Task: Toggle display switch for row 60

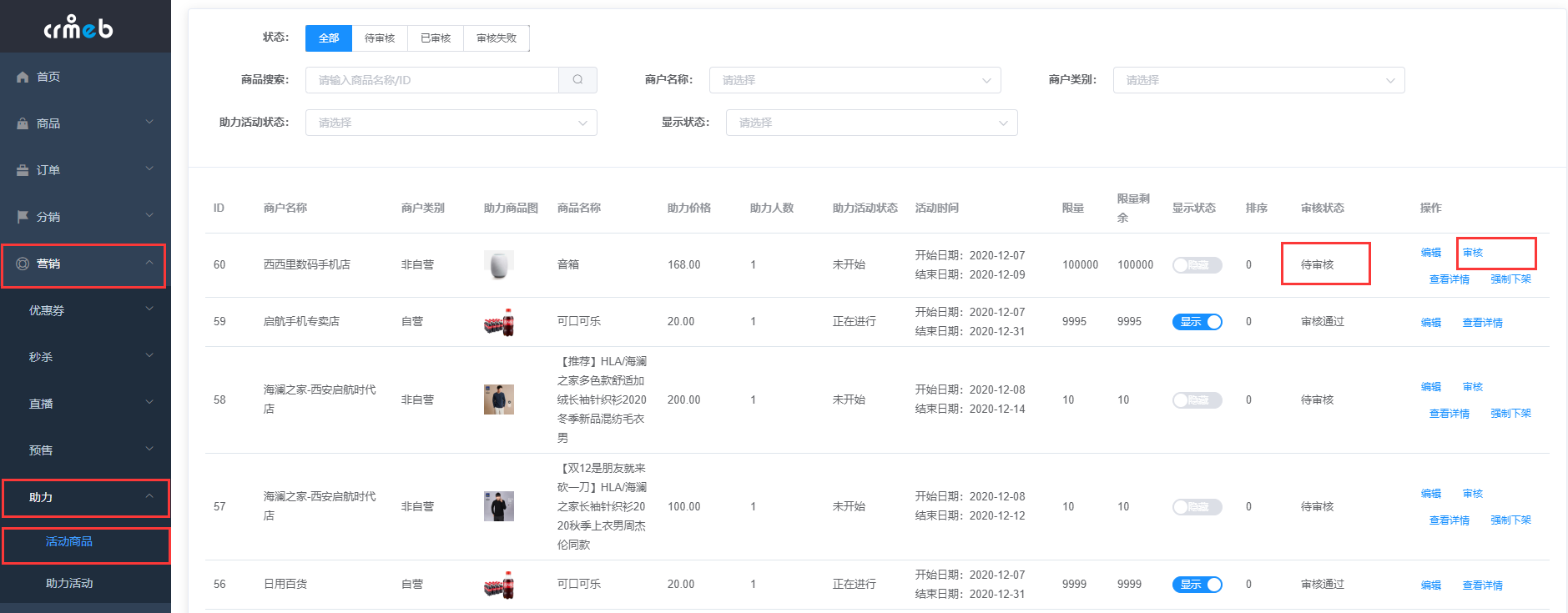Action: [x=1197, y=265]
